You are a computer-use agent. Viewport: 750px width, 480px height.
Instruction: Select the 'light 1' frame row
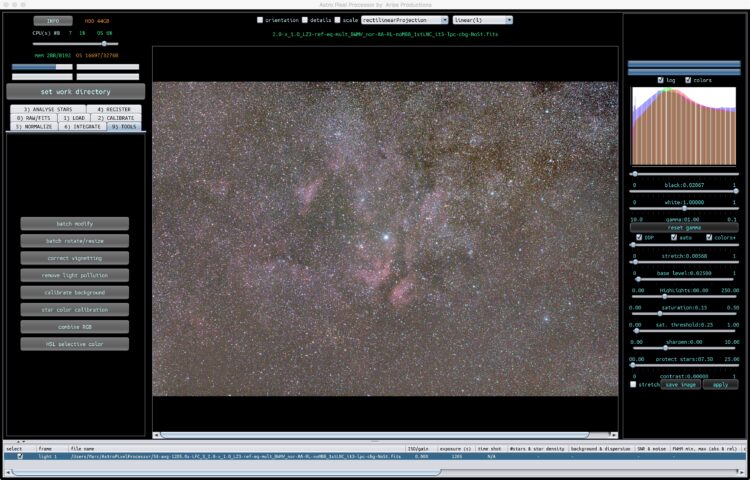[375, 457]
